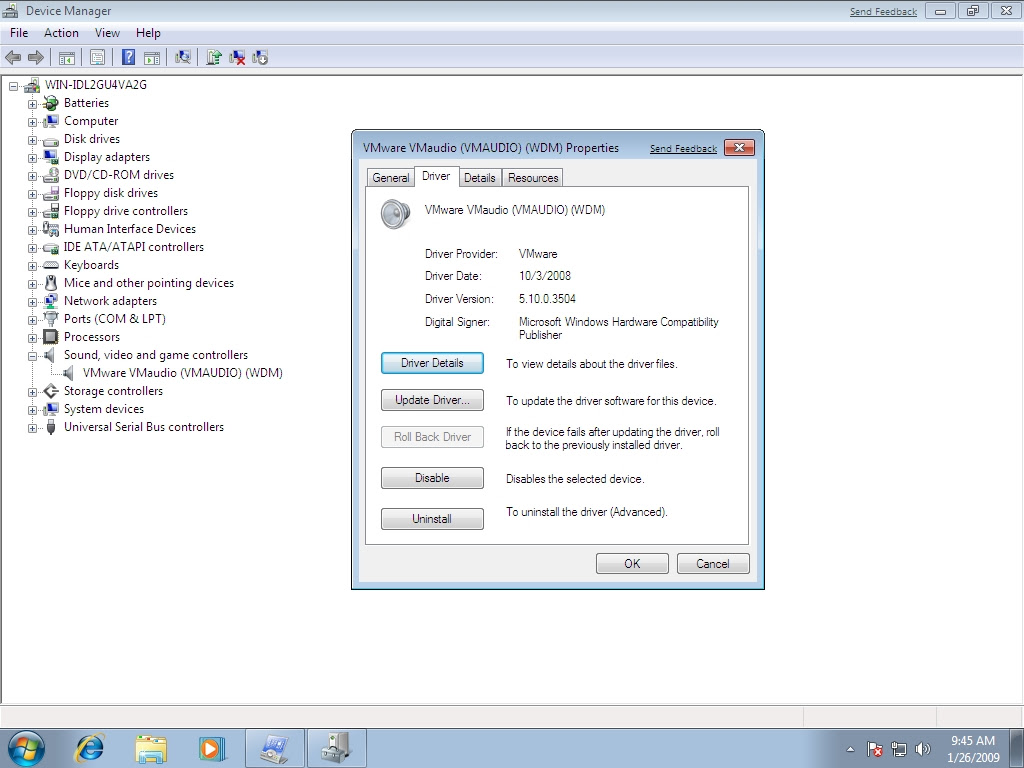Click Update driver software toolbar icon
This screenshot has width=1024, height=768.
(214, 57)
